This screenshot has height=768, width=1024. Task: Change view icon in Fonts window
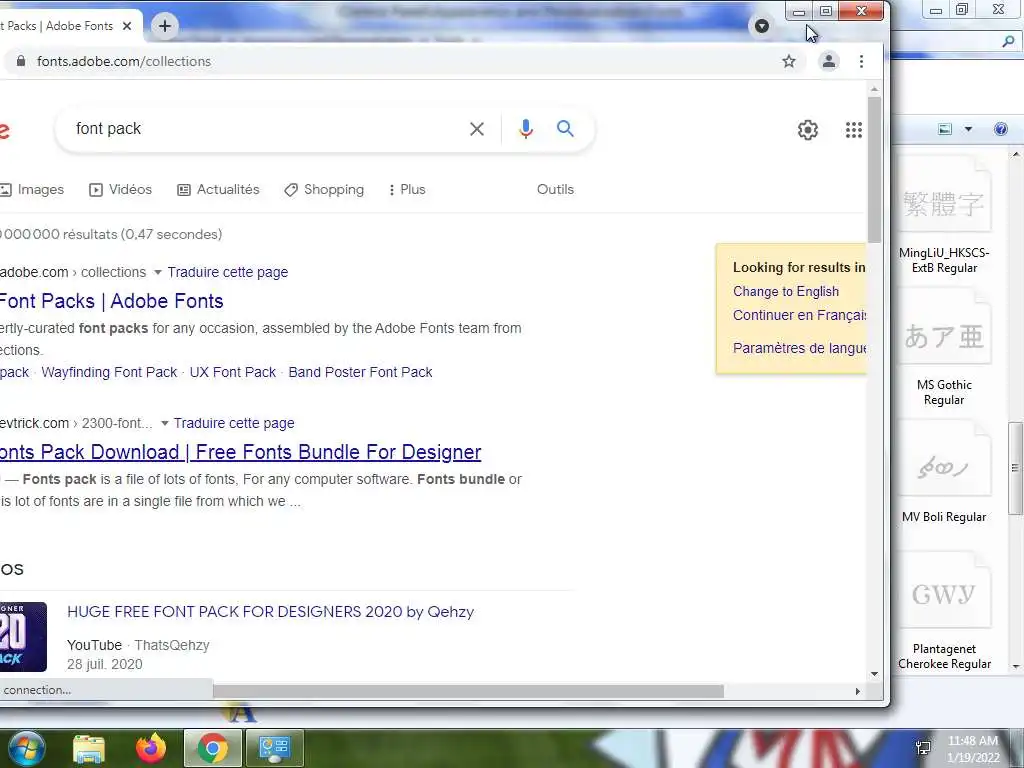(945, 129)
